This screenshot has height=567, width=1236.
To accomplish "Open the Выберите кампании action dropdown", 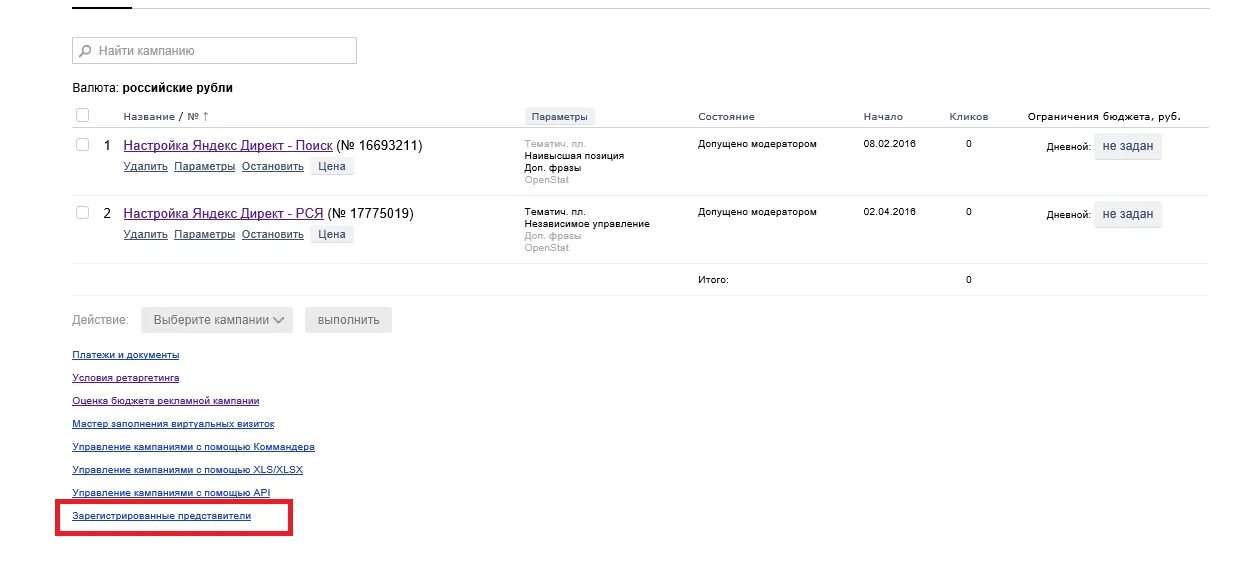I will [x=217, y=320].
